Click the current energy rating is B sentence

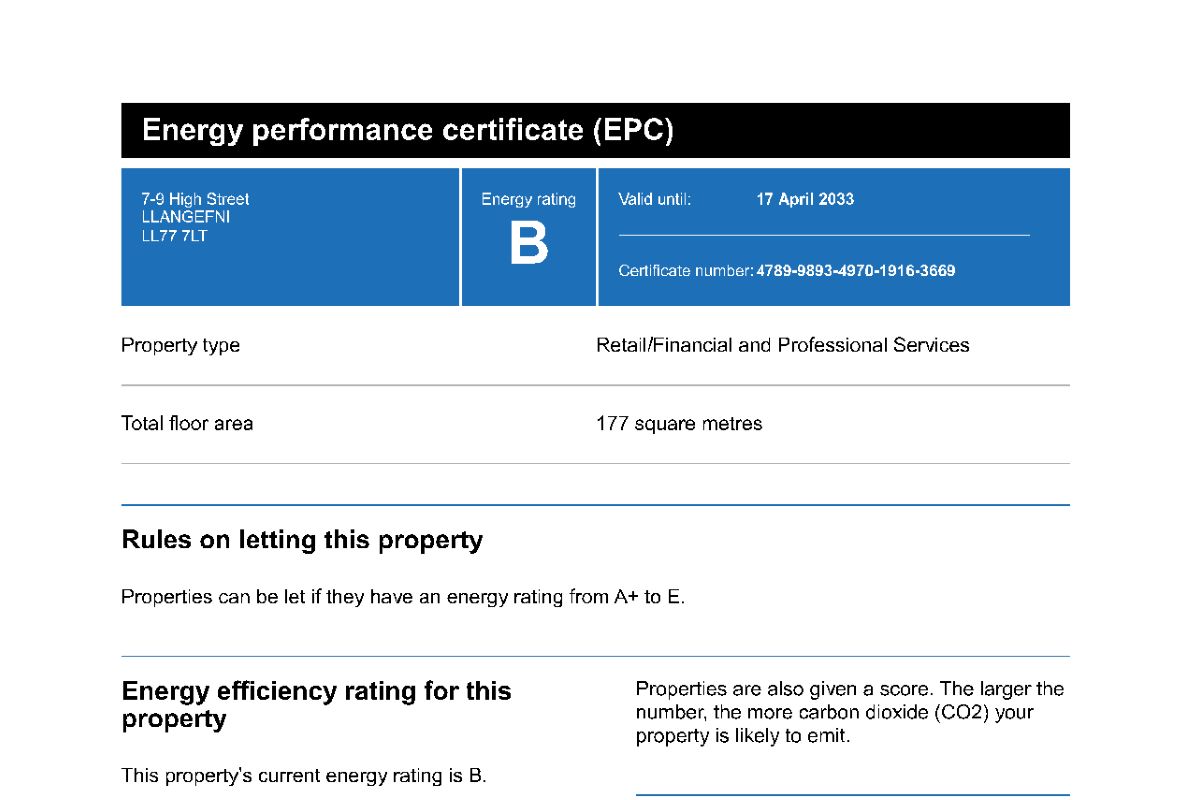[304, 776]
